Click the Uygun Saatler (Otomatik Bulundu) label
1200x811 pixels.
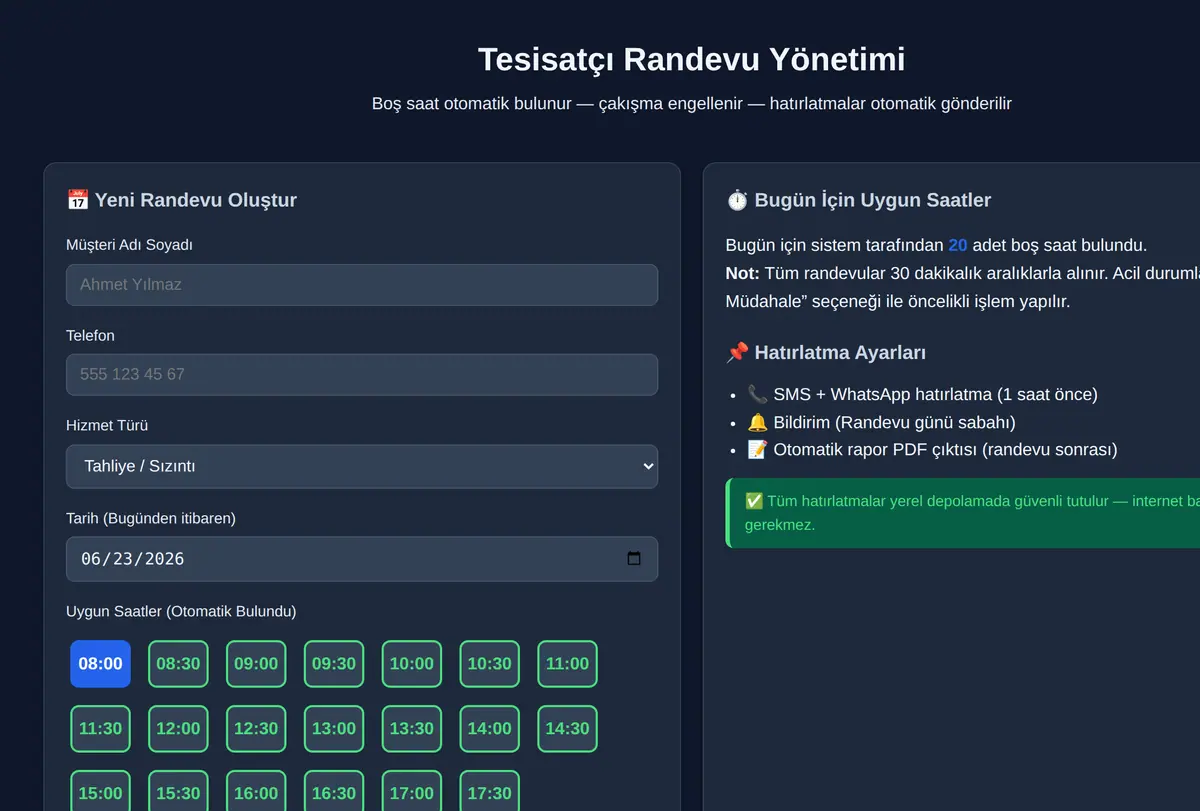tap(181, 611)
